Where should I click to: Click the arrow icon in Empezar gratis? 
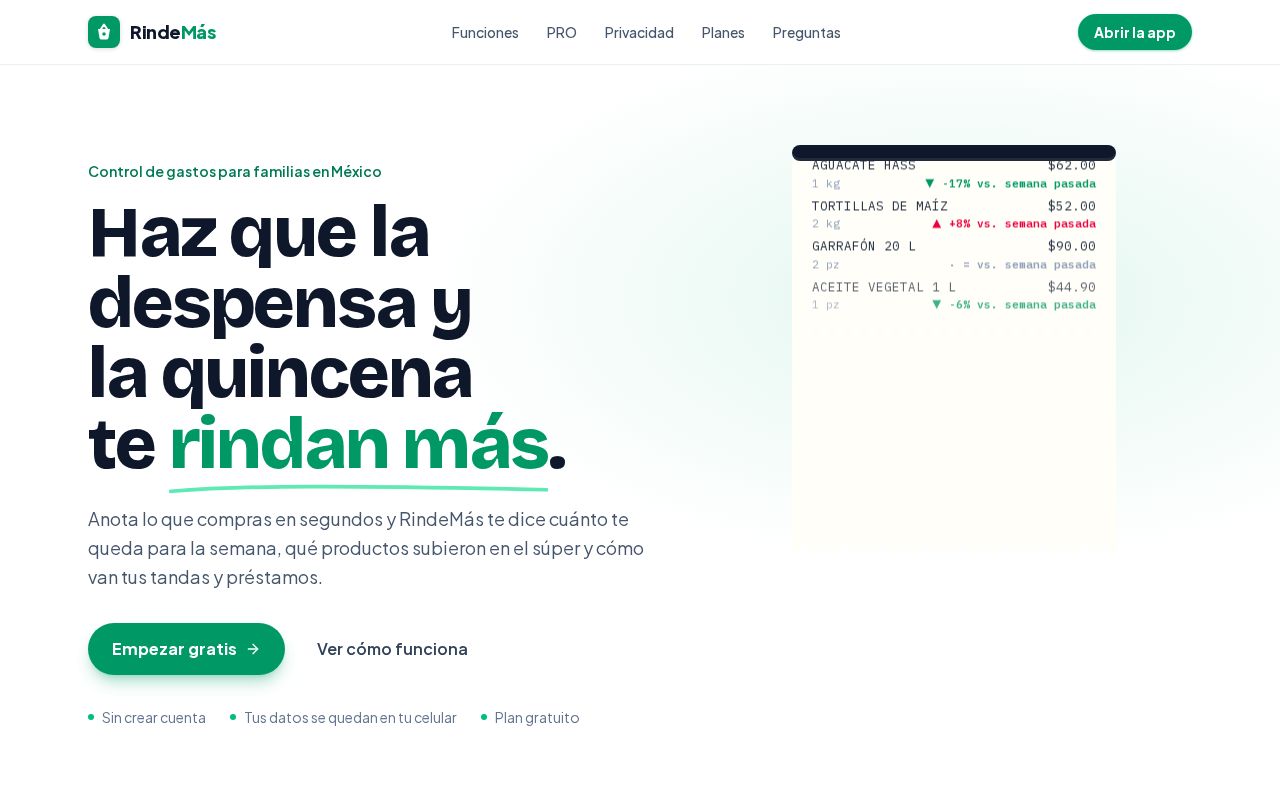click(x=253, y=649)
